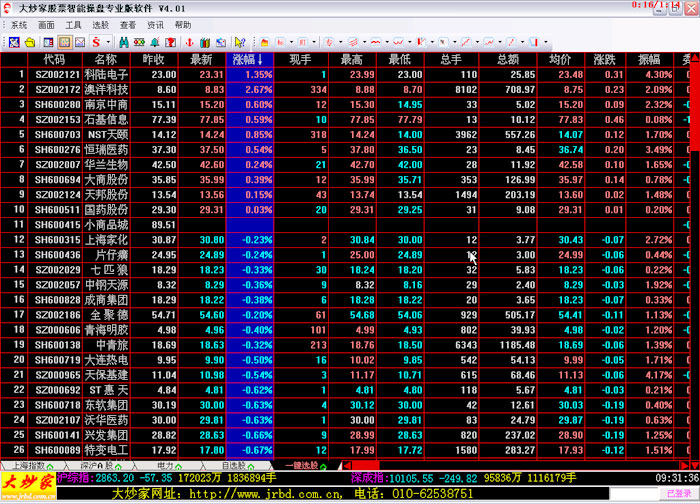Click the horizontal scrollbar left arrow
The height and width of the screenshot is (504, 700).
[347, 466]
